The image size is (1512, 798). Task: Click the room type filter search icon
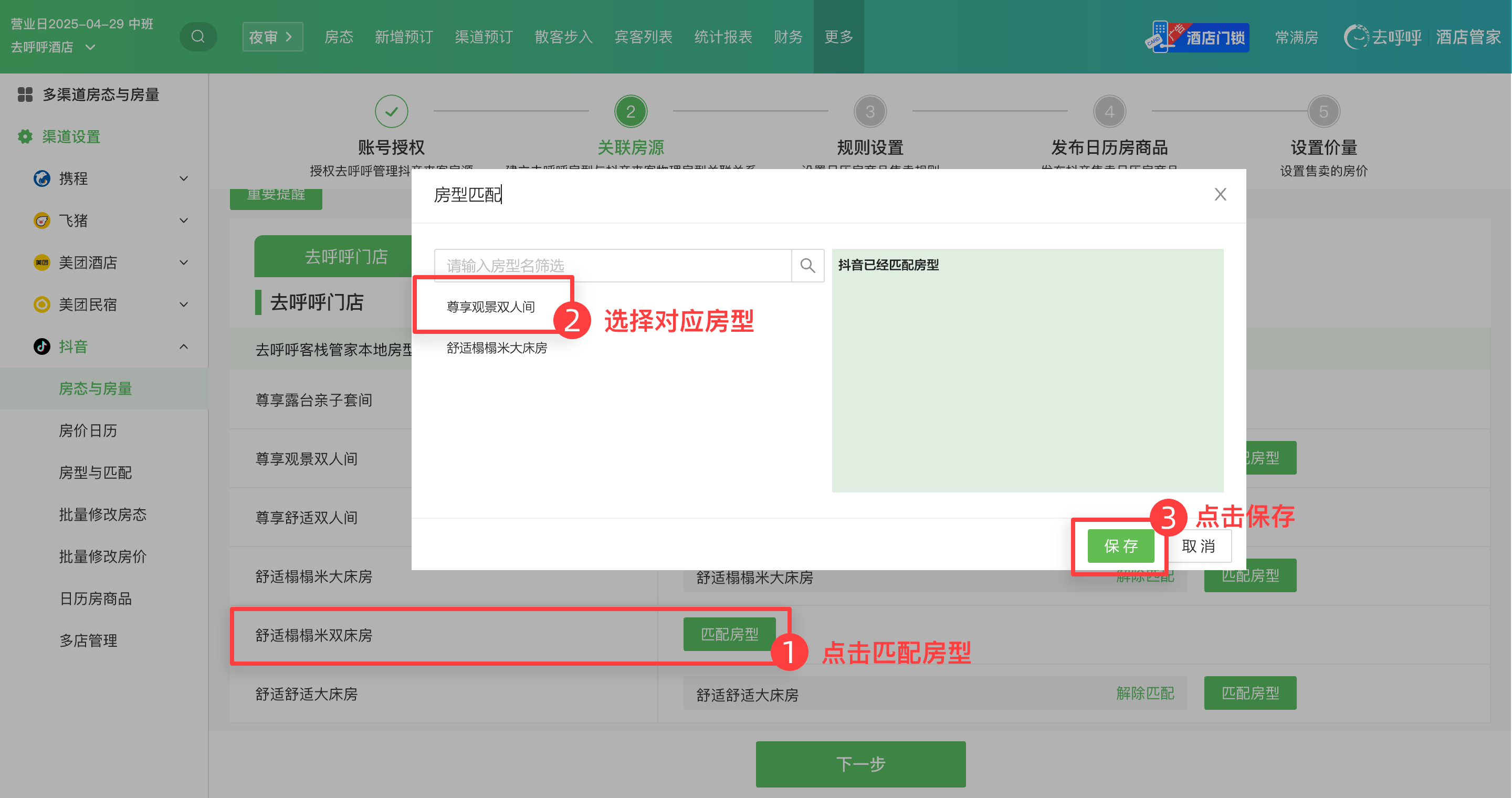click(807, 266)
